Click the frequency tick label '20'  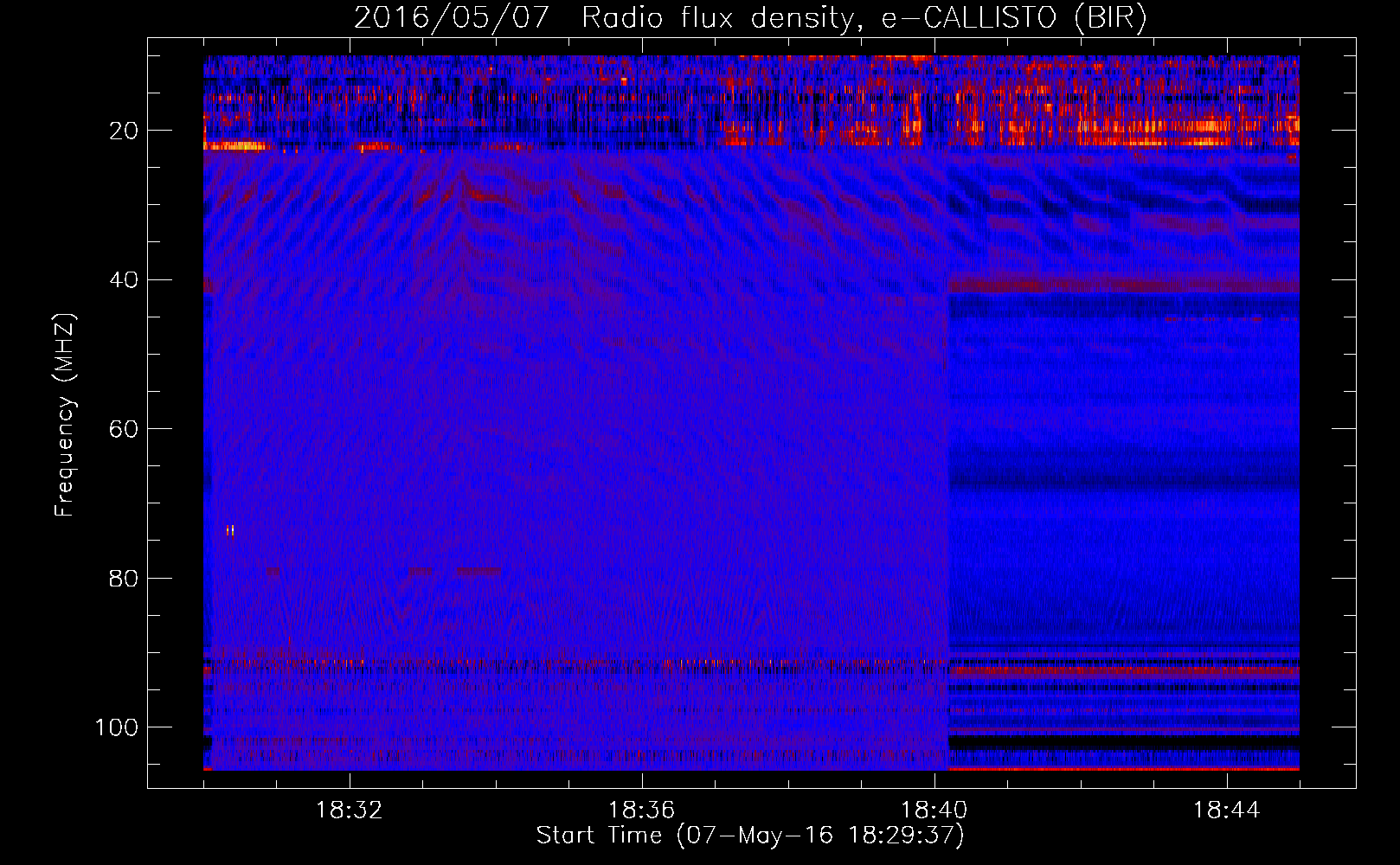pyautogui.click(x=124, y=131)
